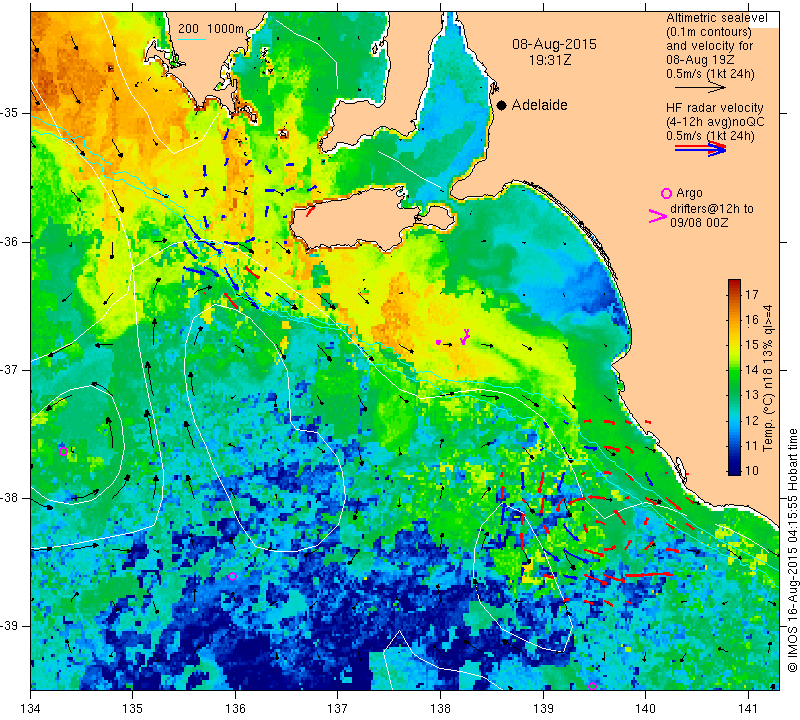Viewport: 800px width, 720px height.
Task: Click the cyan bathymetry legend line sample
Action: coord(191,39)
